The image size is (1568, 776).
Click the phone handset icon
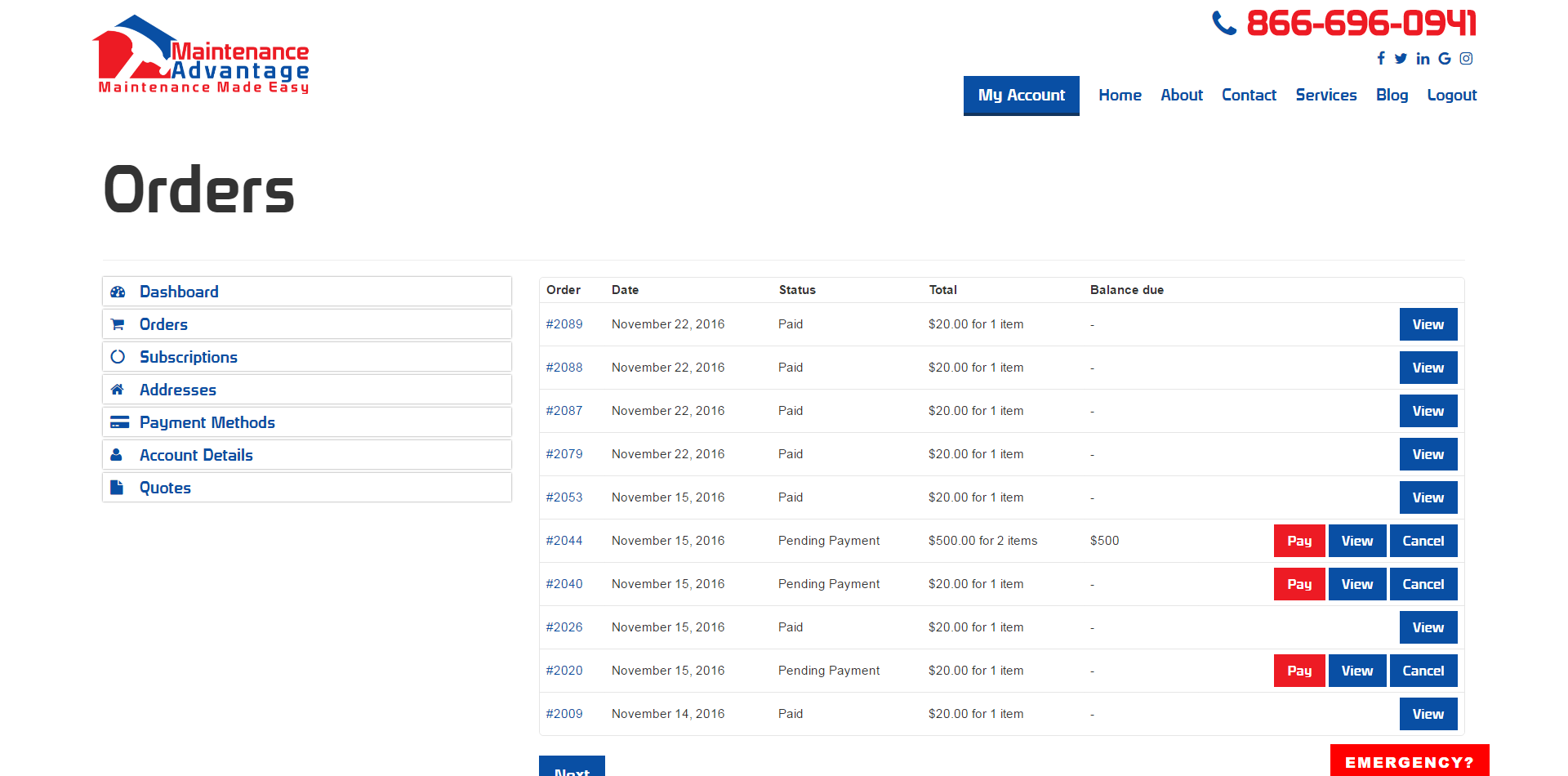tap(1224, 23)
